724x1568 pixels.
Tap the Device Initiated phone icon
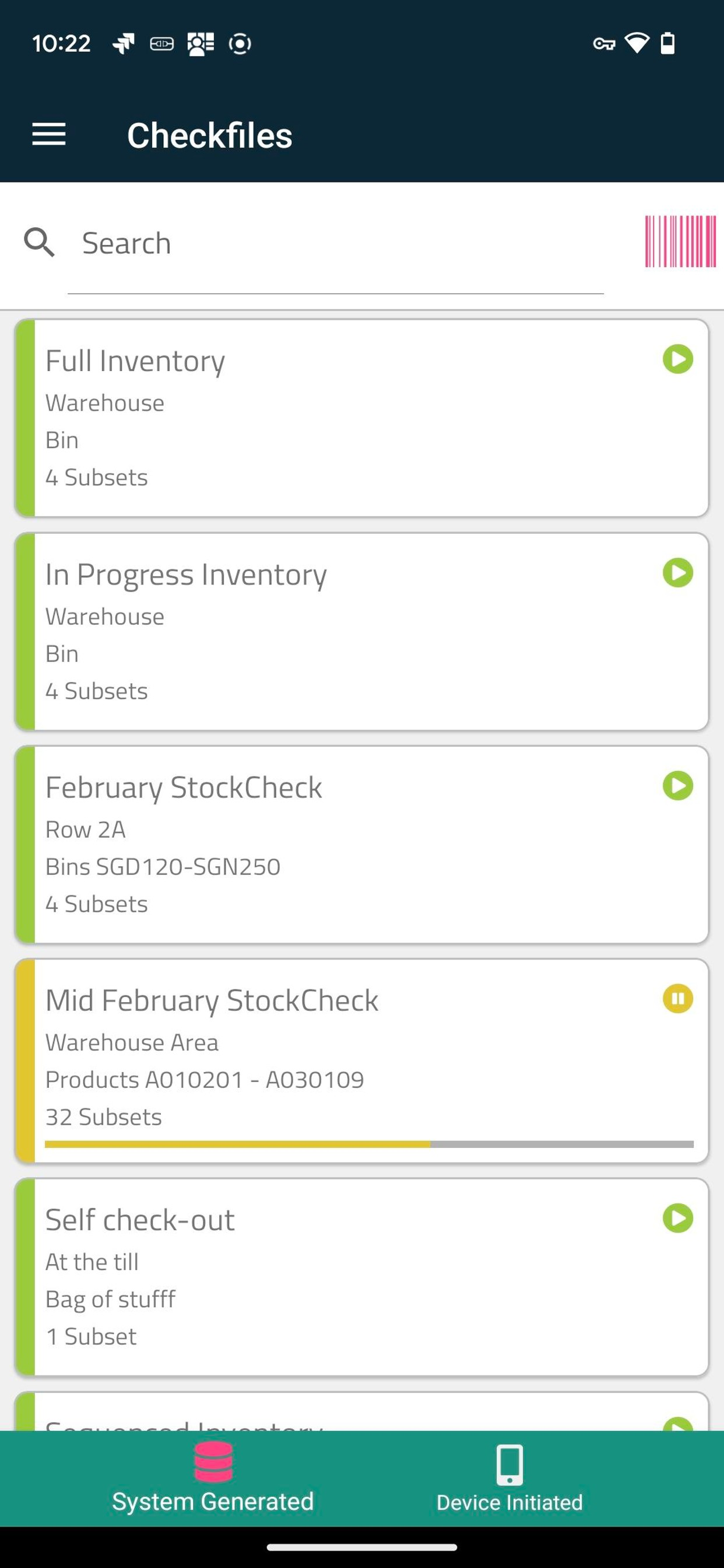[510, 1465]
